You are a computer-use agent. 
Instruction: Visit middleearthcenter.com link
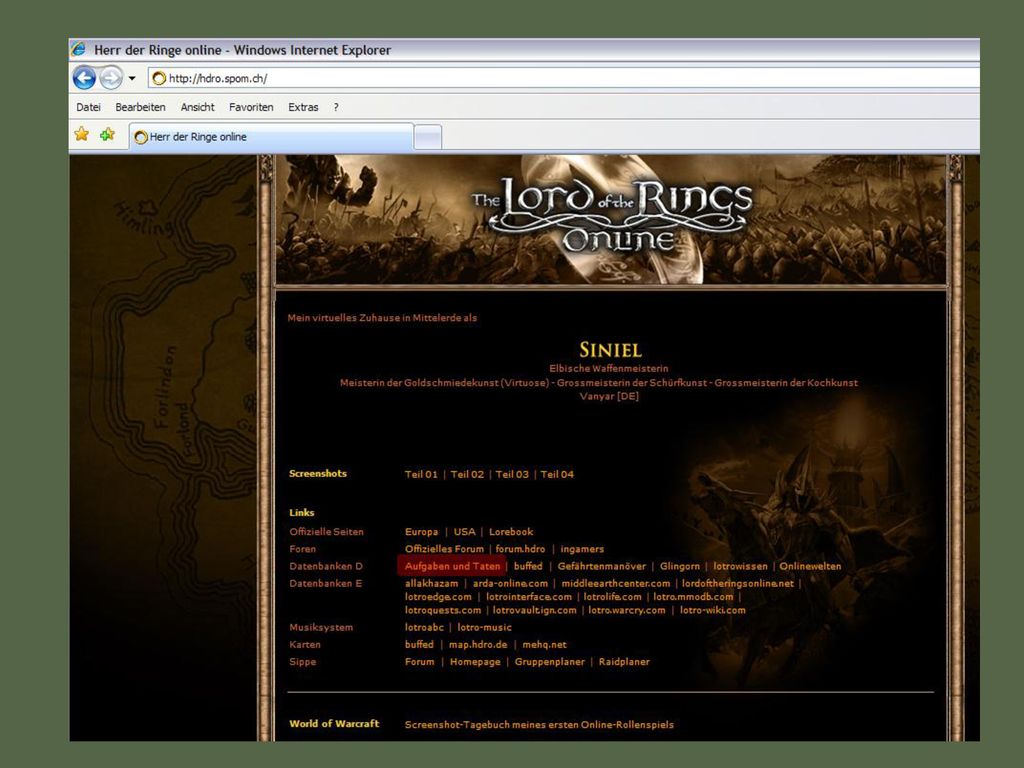pyautogui.click(x=616, y=583)
